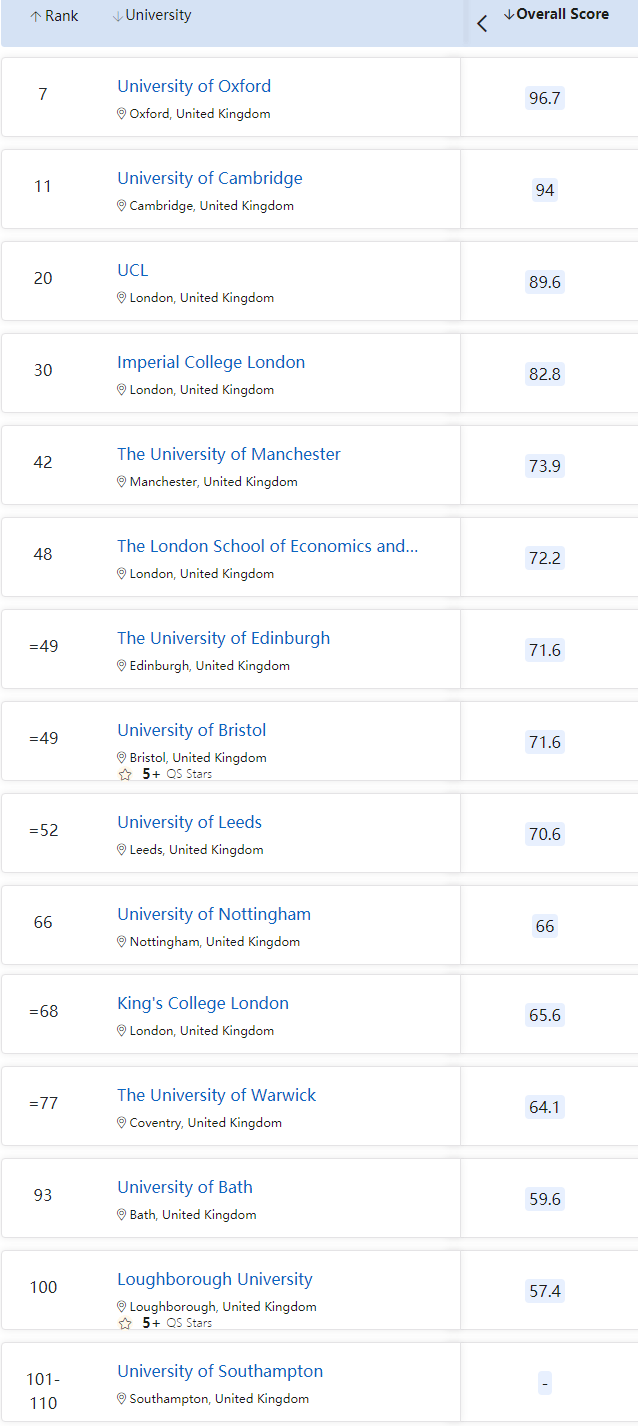This screenshot has height=1426, width=638.
Task: Select The London School of Economics link
Action: point(268,546)
